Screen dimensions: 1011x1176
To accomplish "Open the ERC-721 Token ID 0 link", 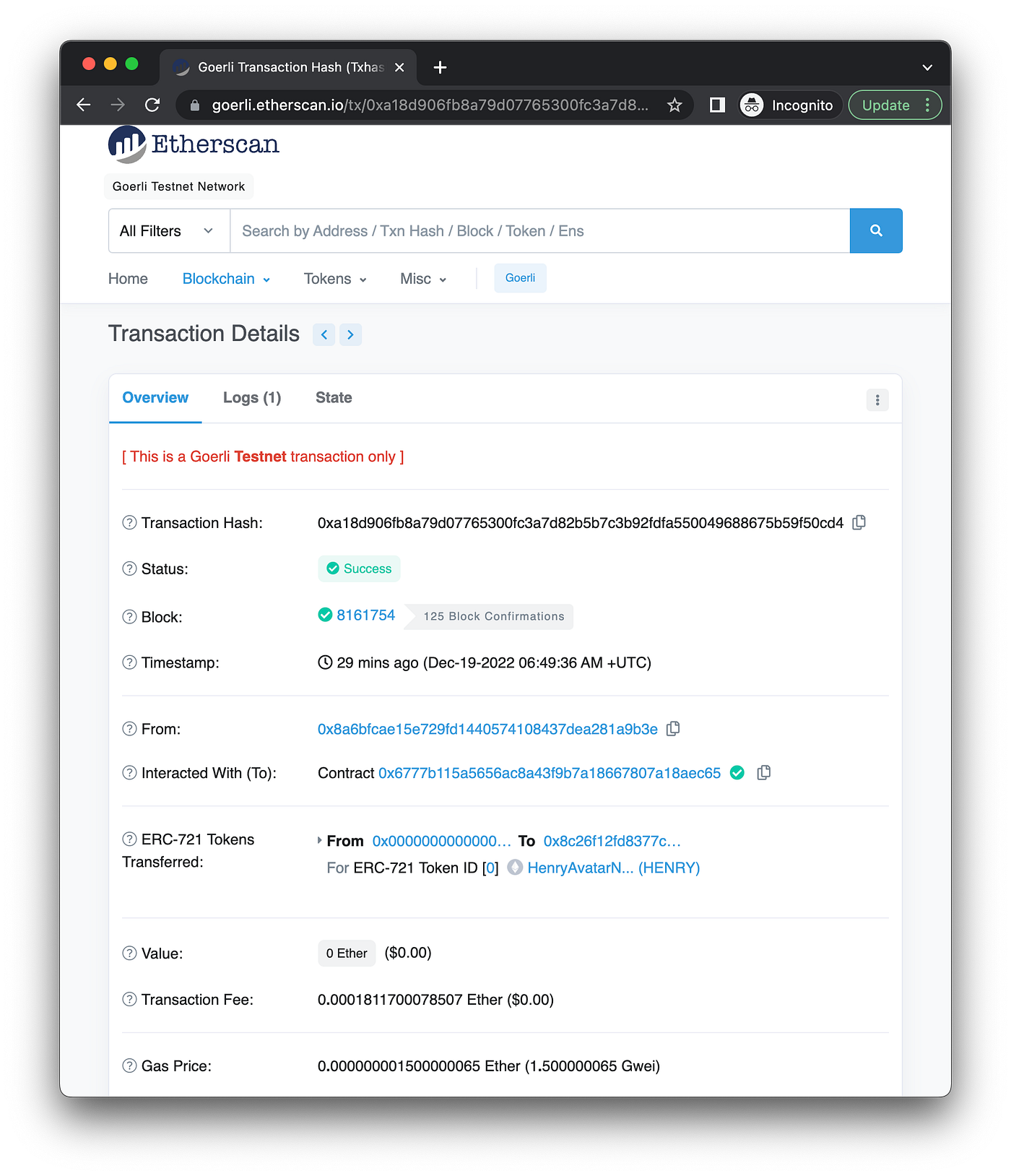I will click(490, 868).
